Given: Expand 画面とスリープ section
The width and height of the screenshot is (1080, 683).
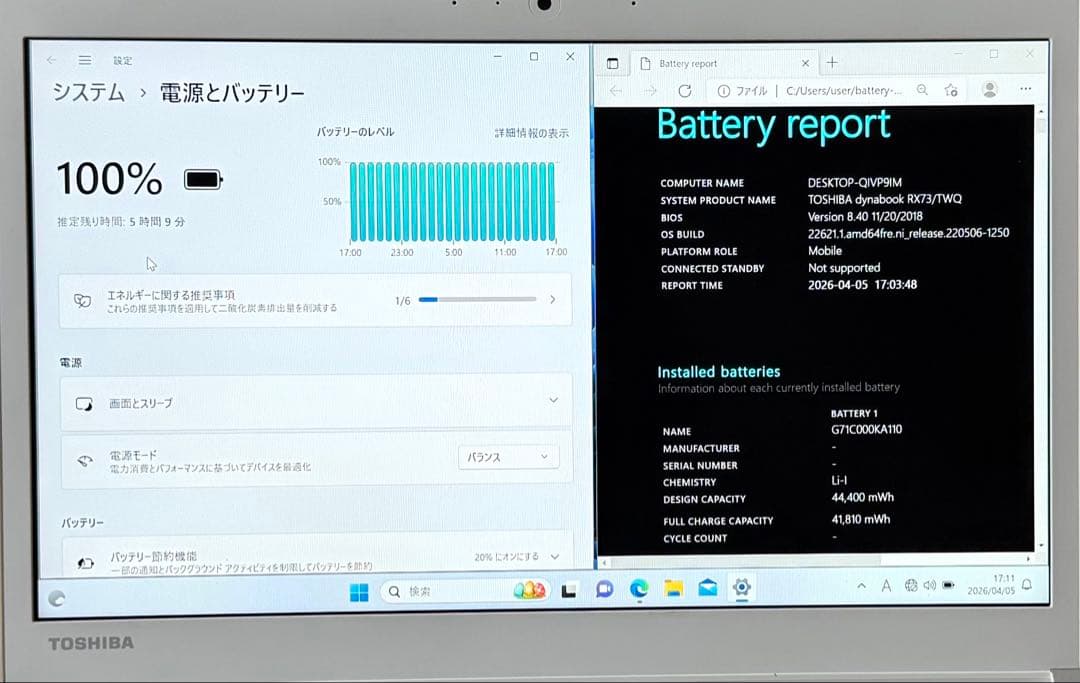Looking at the screenshot, I should pyautogui.click(x=316, y=402).
